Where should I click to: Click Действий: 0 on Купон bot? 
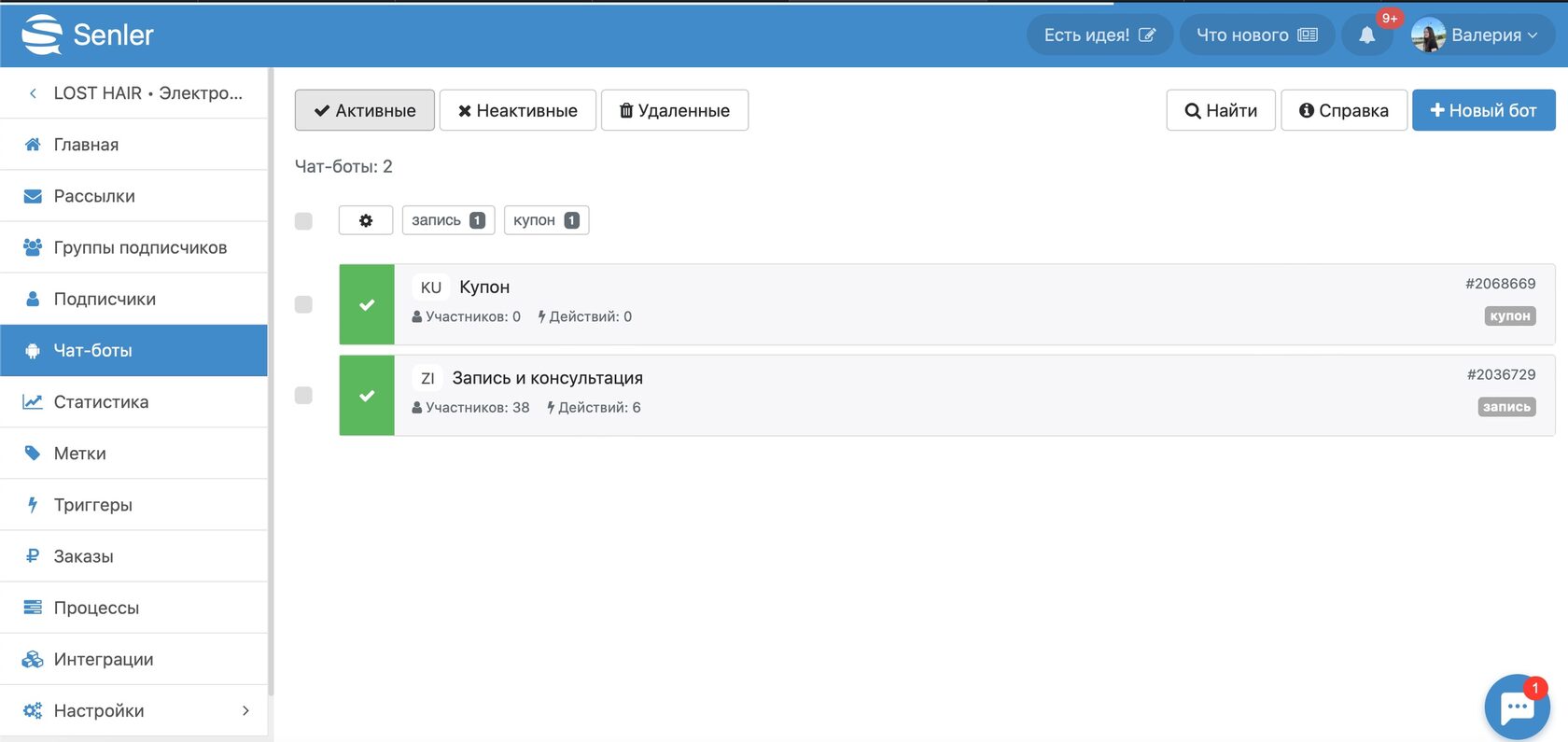[x=585, y=316]
